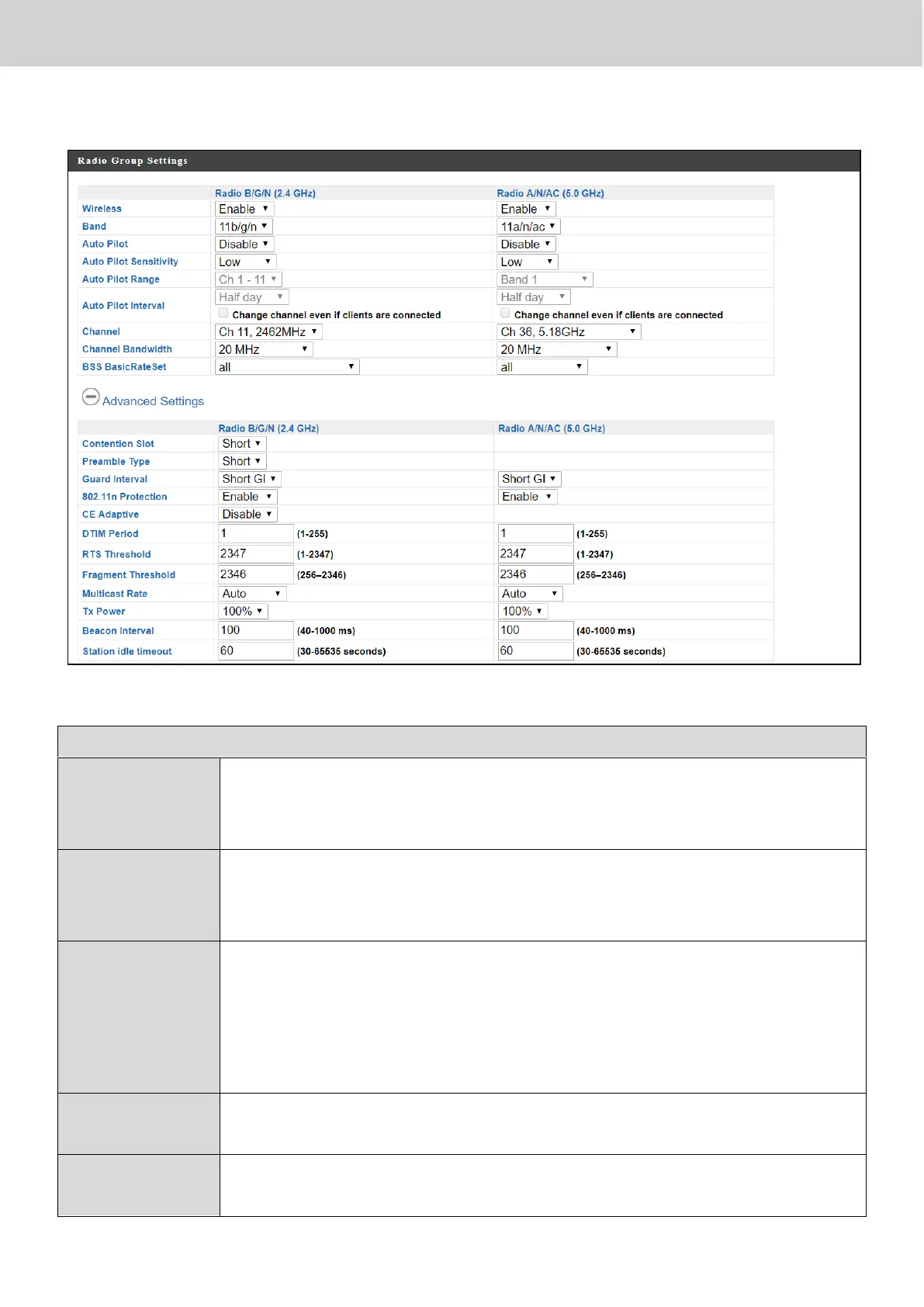Check 5.0 GHz change channel even if clients connected
This screenshot has width=924, height=1307.
coord(505,313)
